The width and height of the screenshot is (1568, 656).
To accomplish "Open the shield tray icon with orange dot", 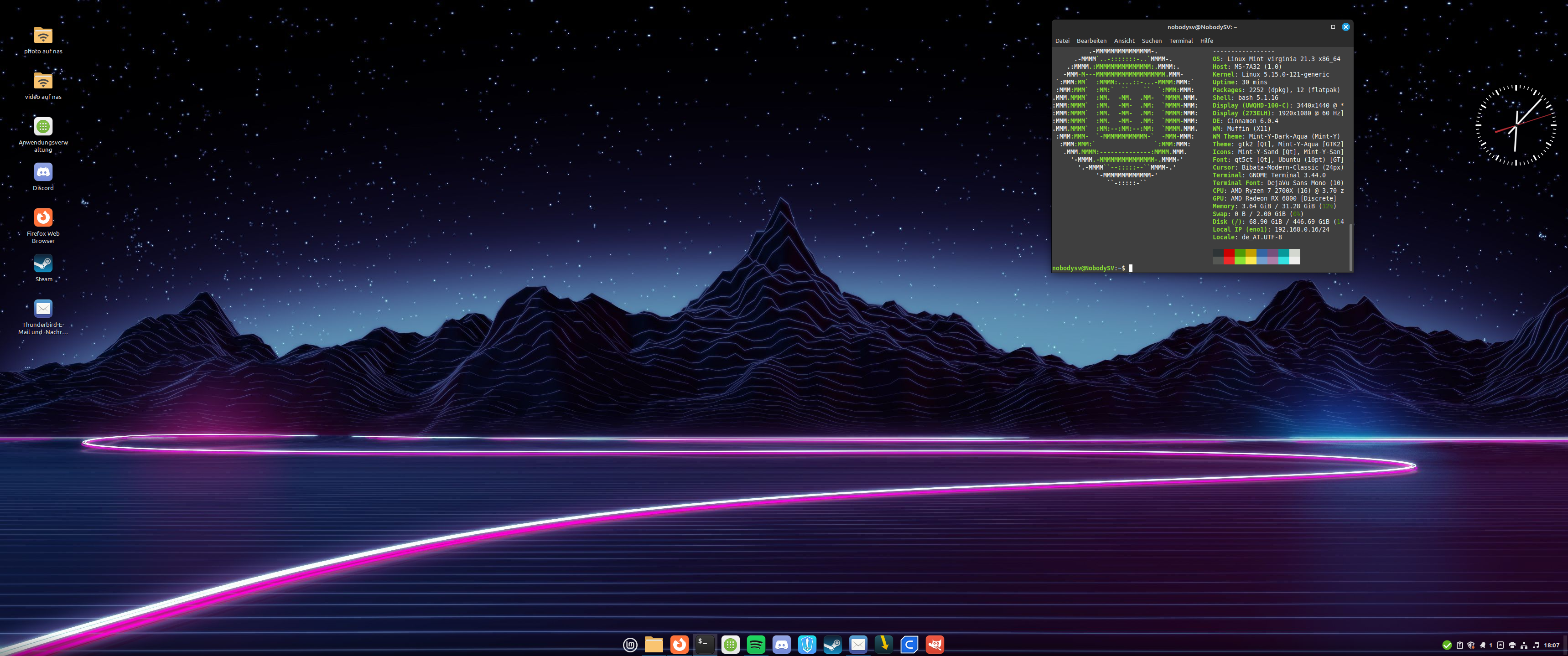I will (1471, 645).
